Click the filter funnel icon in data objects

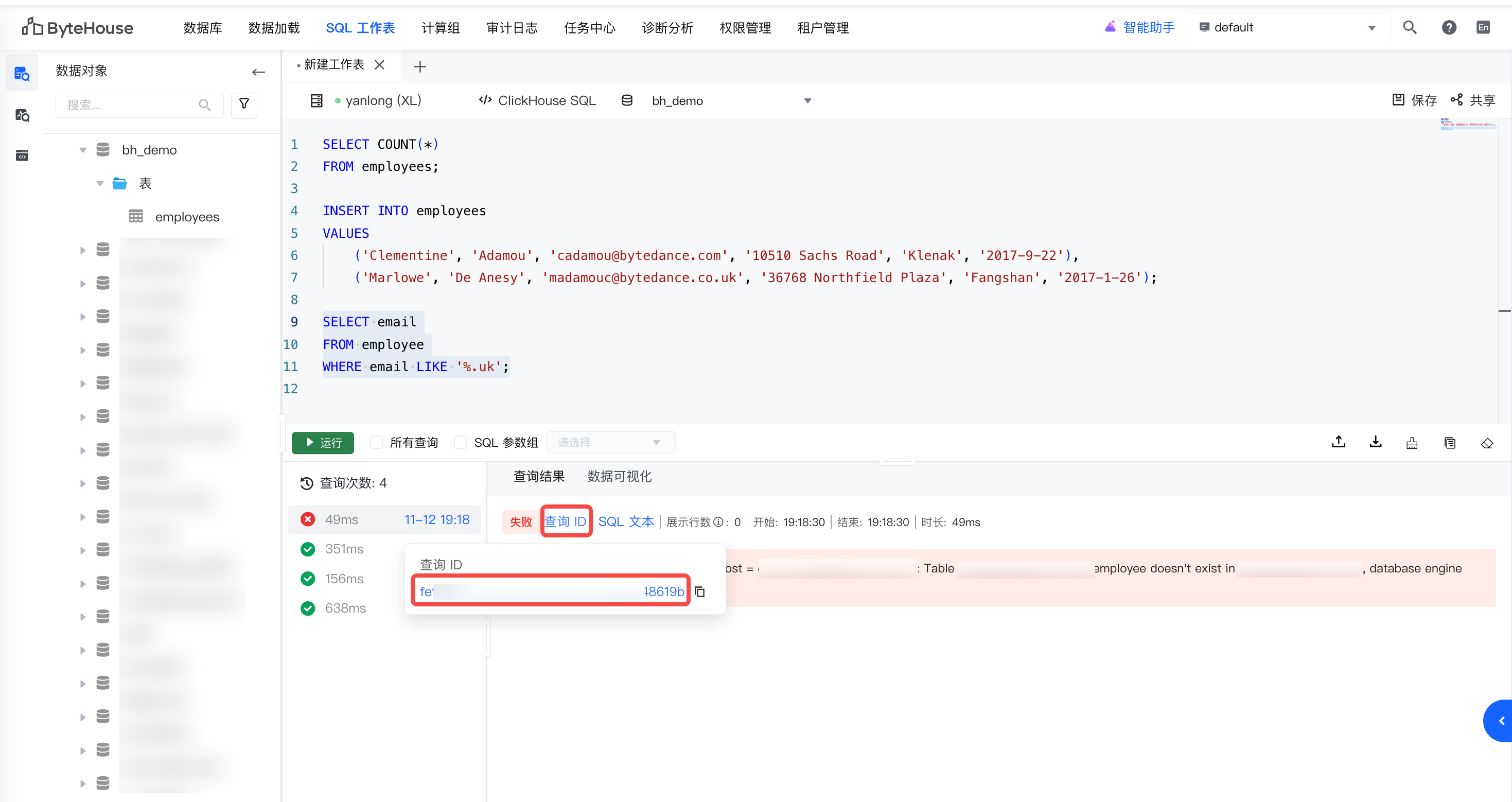[x=244, y=104]
